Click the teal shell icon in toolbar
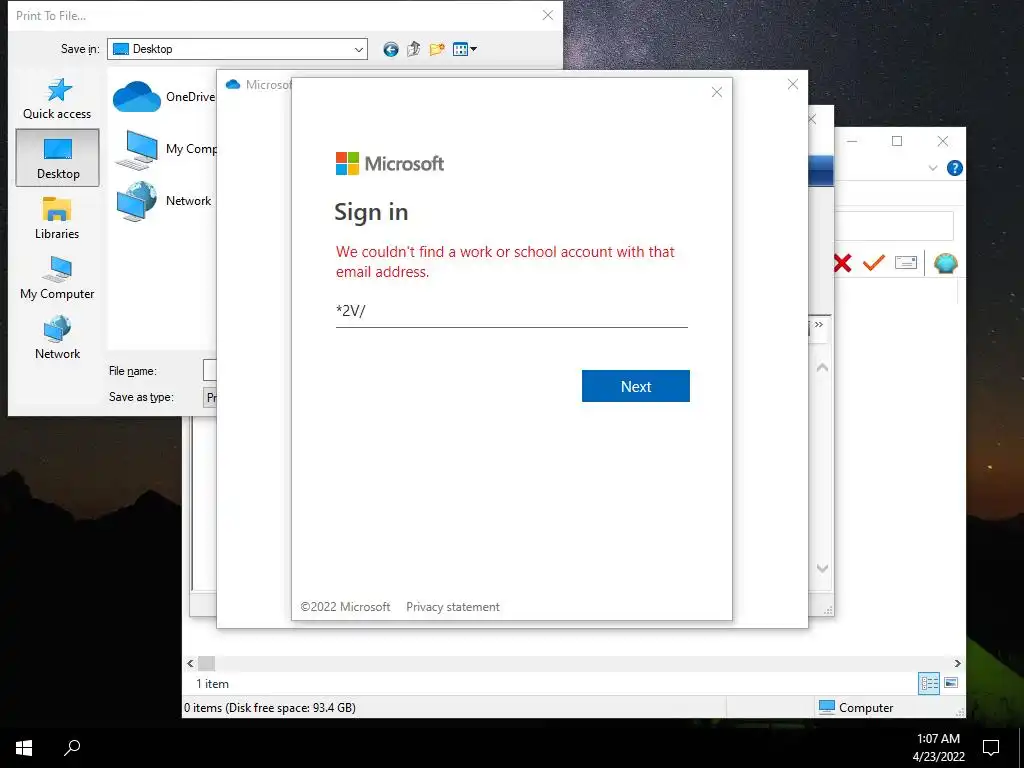Image resolution: width=1024 pixels, height=768 pixels. click(x=946, y=263)
